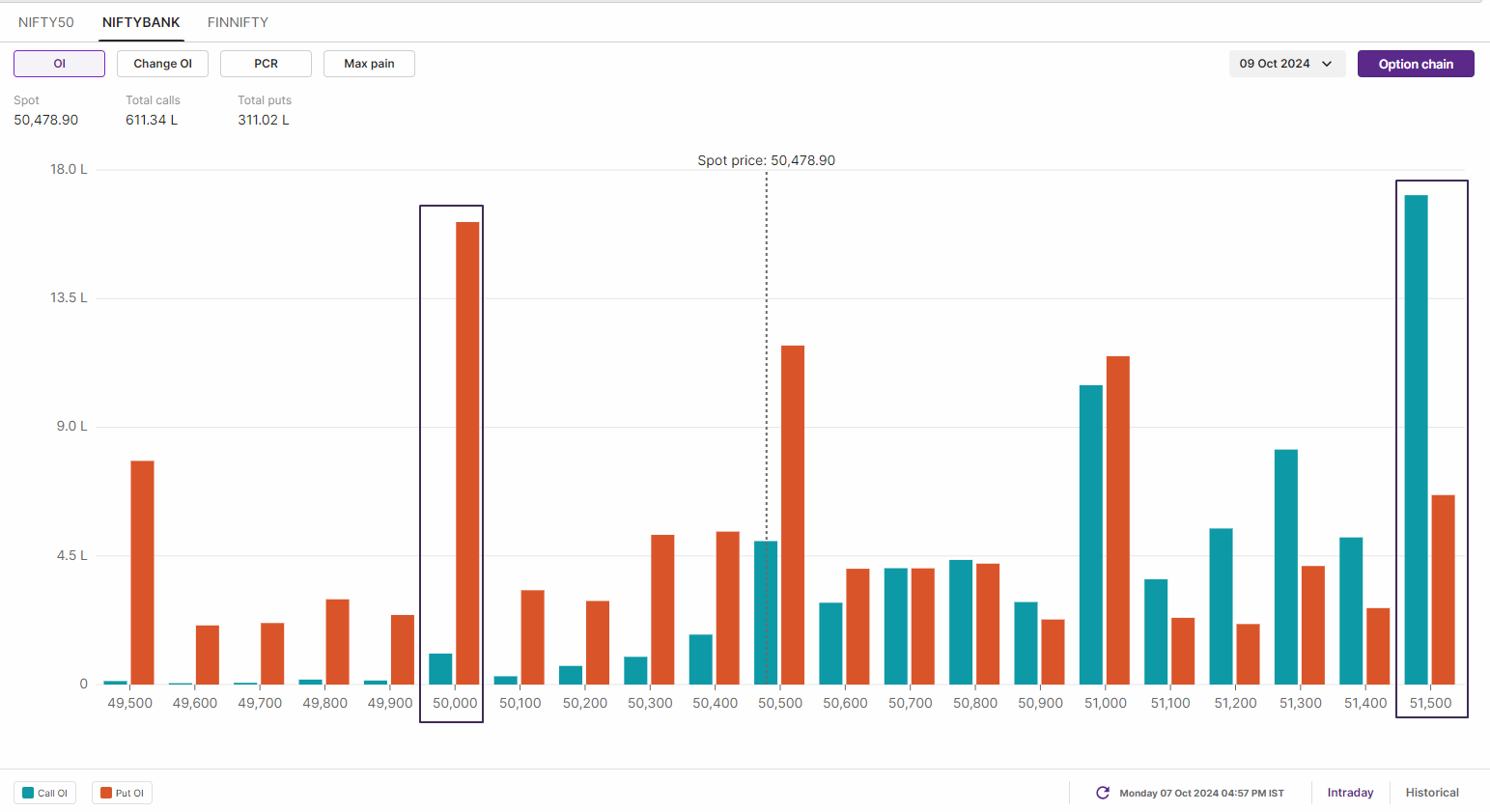Click the Spot value 50,478.90
The width and height of the screenshot is (1490, 812).
(x=46, y=120)
